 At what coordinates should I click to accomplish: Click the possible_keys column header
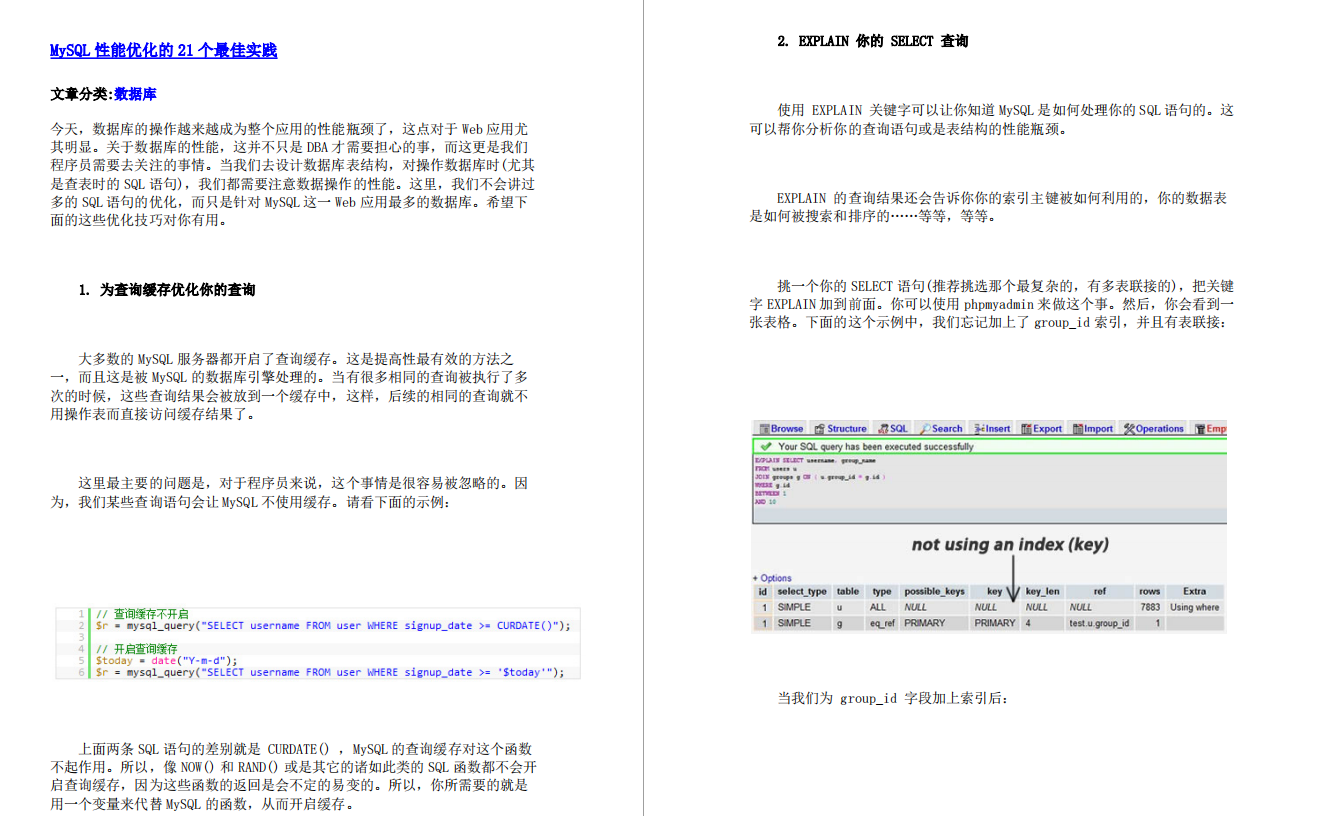point(934,591)
